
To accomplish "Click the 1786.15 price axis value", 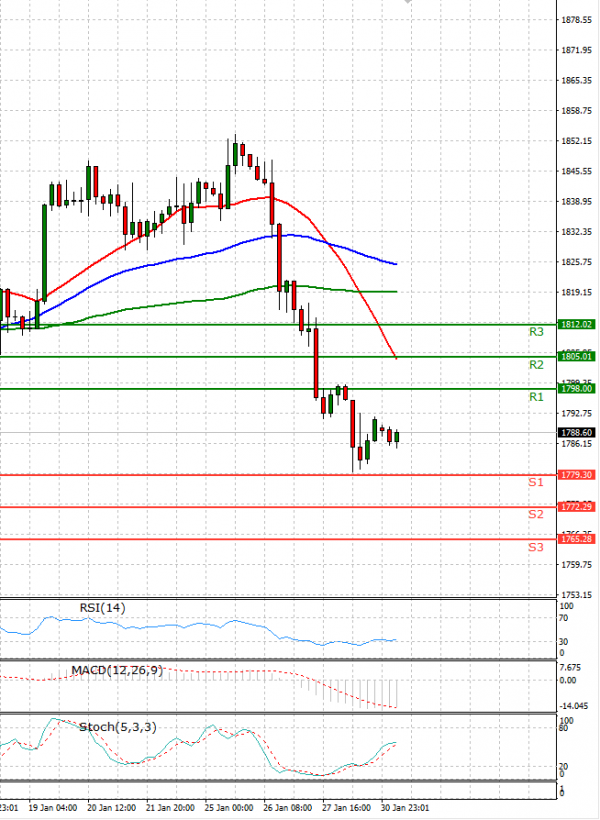I will point(576,444).
